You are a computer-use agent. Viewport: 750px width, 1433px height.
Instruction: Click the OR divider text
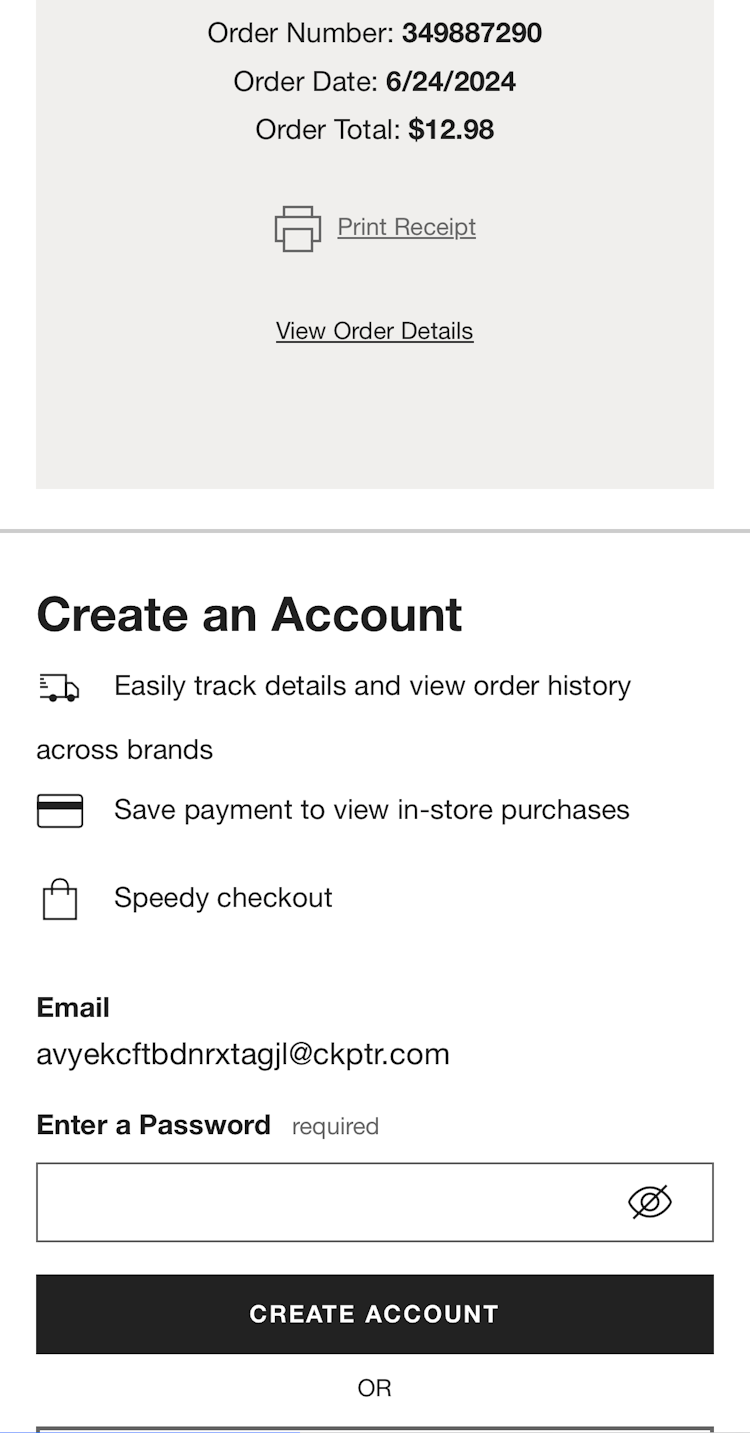(374, 1388)
